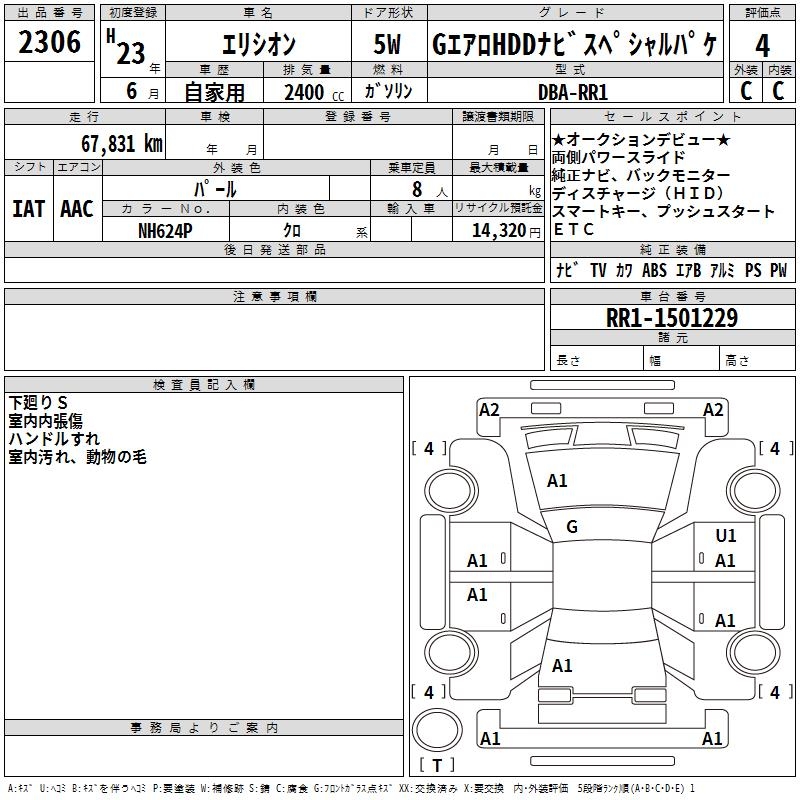Click the ETC line in sales points

pos(573,229)
